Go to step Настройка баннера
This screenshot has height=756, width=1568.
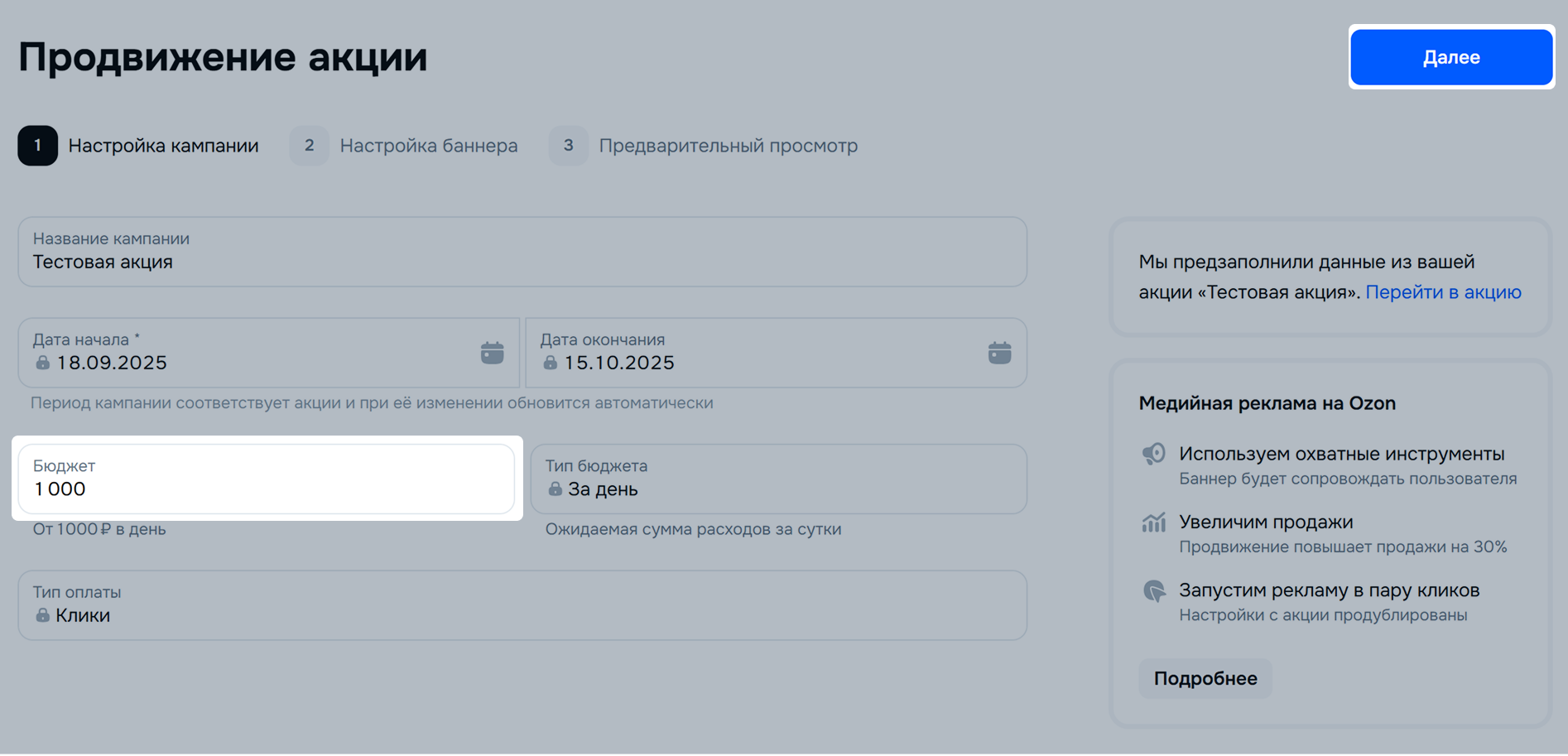(x=404, y=146)
